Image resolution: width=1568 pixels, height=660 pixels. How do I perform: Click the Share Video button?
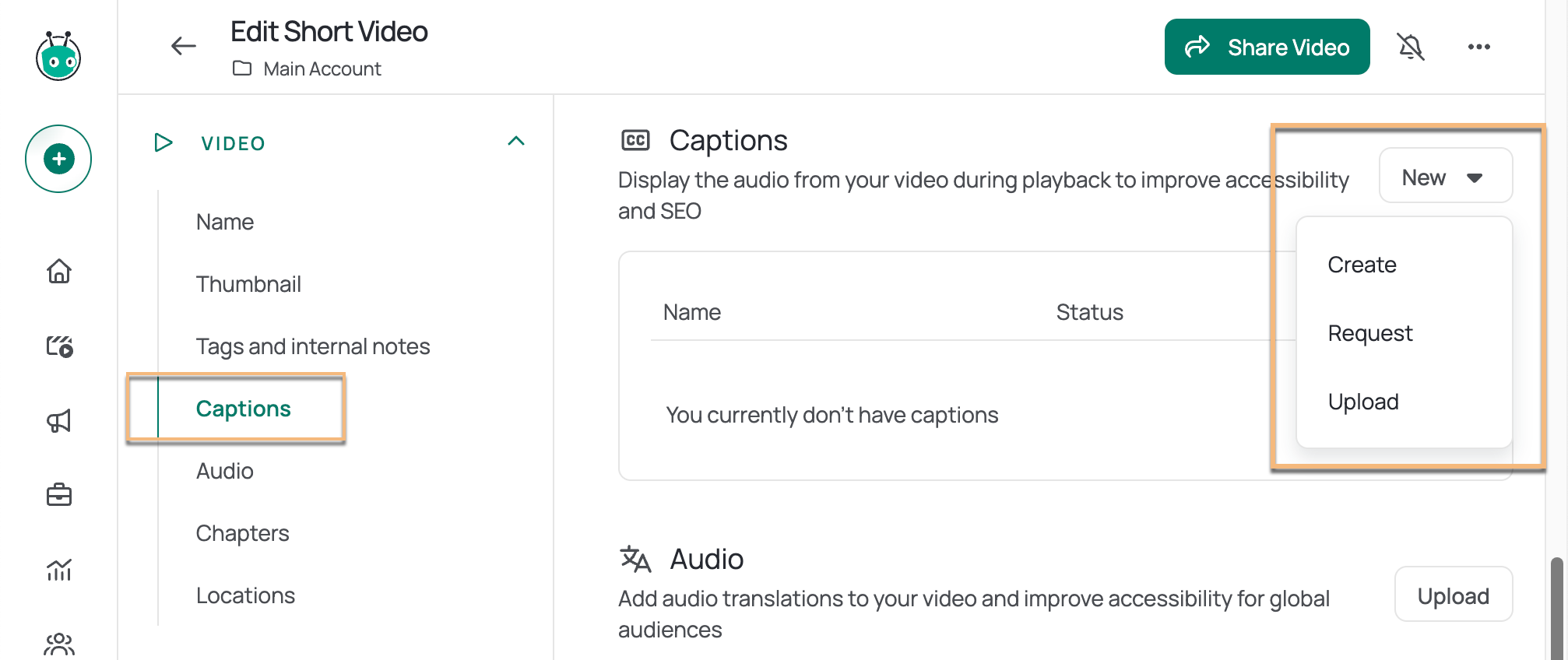[x=1267, y=47]
